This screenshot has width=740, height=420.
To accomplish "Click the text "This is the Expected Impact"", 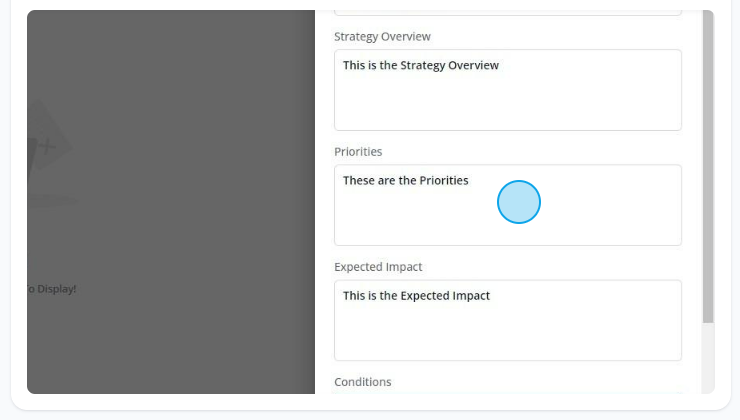I will tap(417, 295).
